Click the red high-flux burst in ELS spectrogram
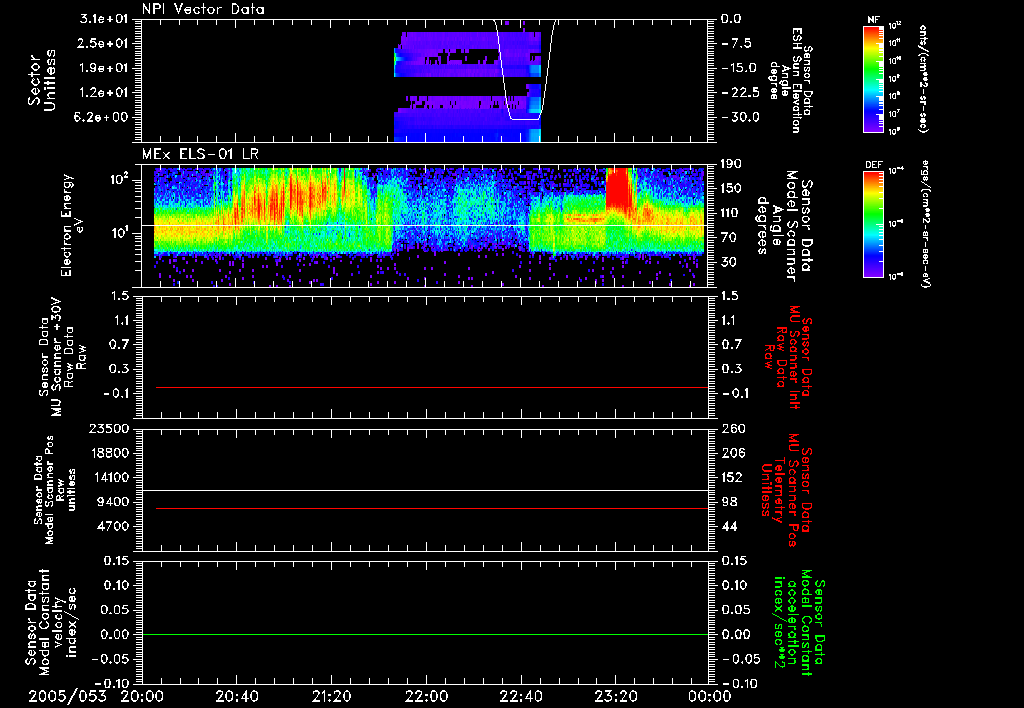This screenshot has height=708, width=1024. (x=619, y=189)
